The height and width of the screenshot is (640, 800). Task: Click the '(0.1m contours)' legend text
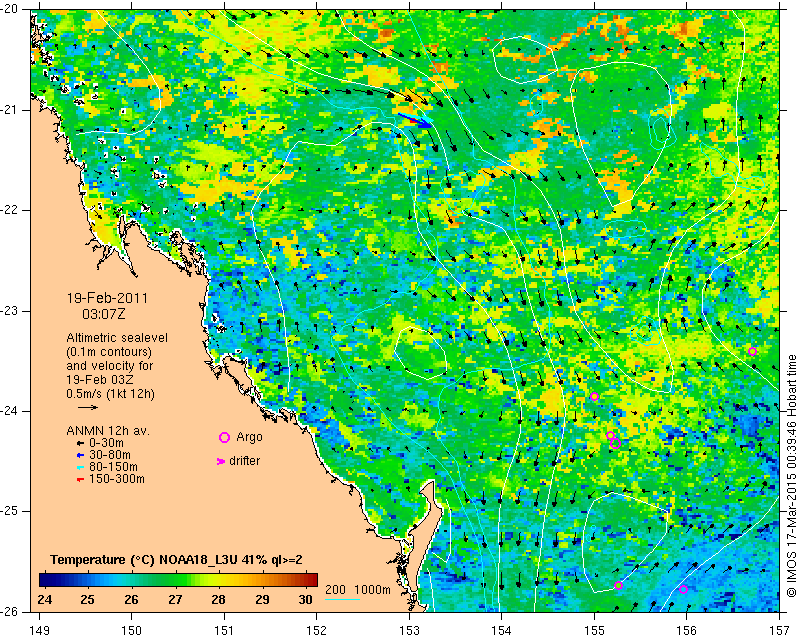109,352
